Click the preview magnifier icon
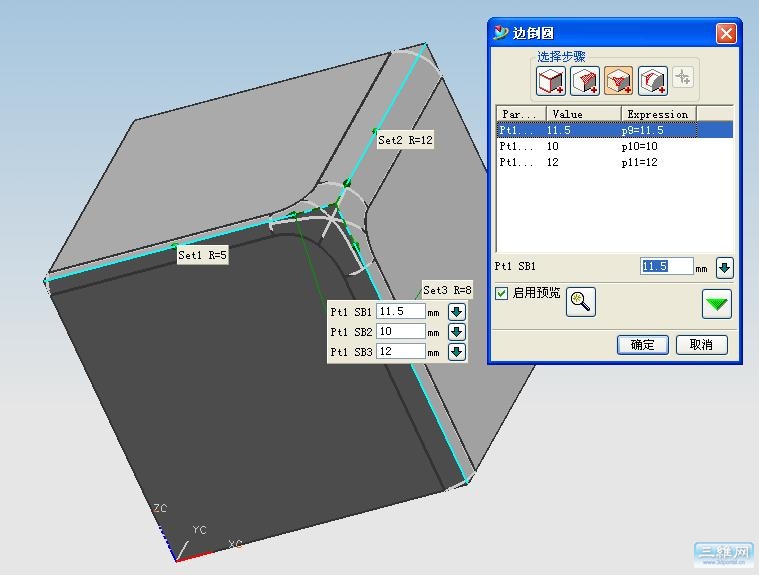 (x=580, y=302)
